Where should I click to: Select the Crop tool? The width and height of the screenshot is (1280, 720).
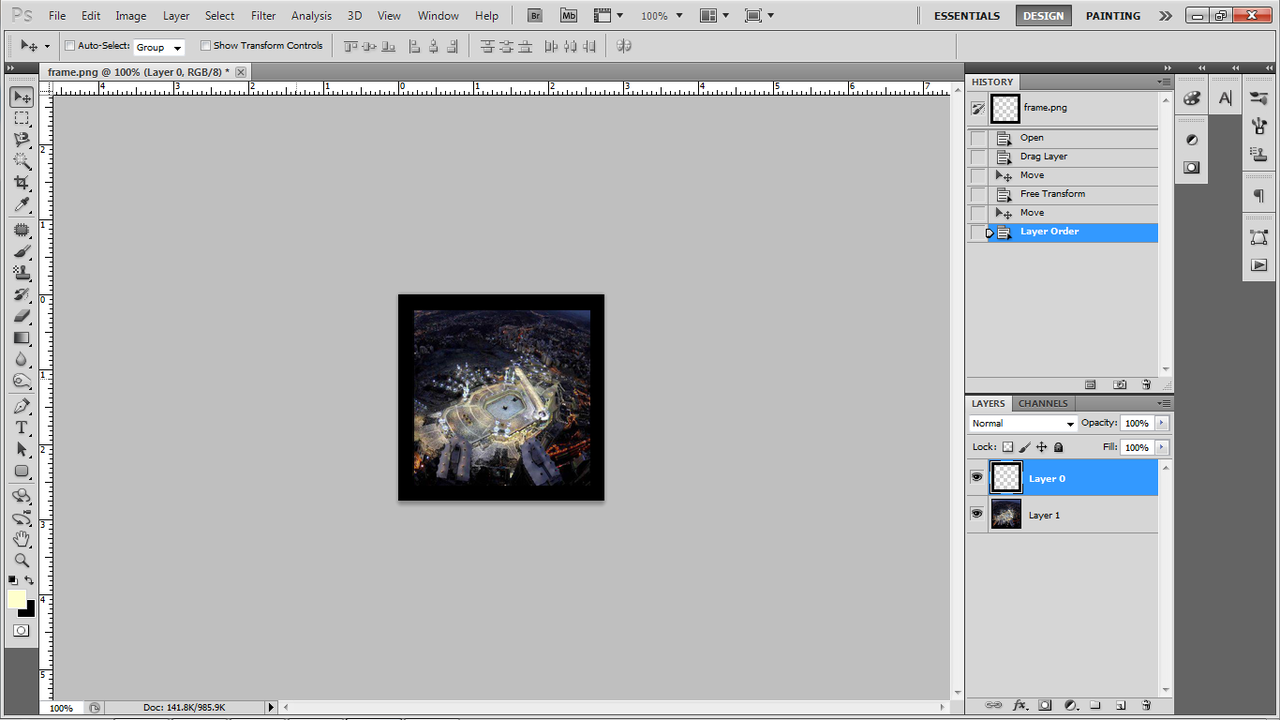[x=21, y=183]
